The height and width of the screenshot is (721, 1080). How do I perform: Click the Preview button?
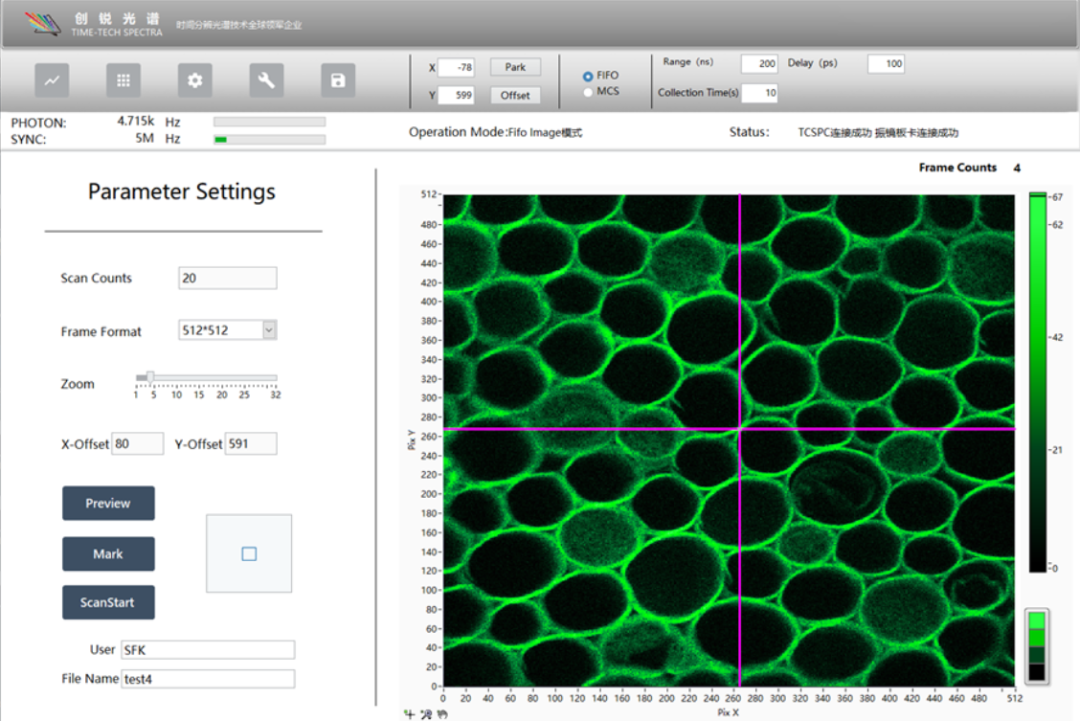pyautogui.click(x=108, y=503)
